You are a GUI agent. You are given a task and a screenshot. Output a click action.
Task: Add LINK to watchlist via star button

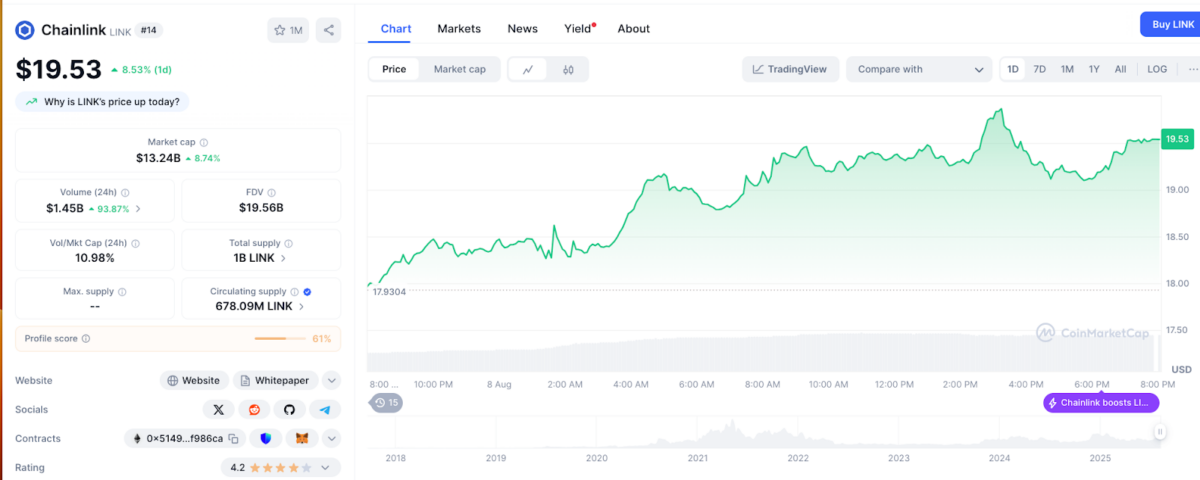coord(288,30)
